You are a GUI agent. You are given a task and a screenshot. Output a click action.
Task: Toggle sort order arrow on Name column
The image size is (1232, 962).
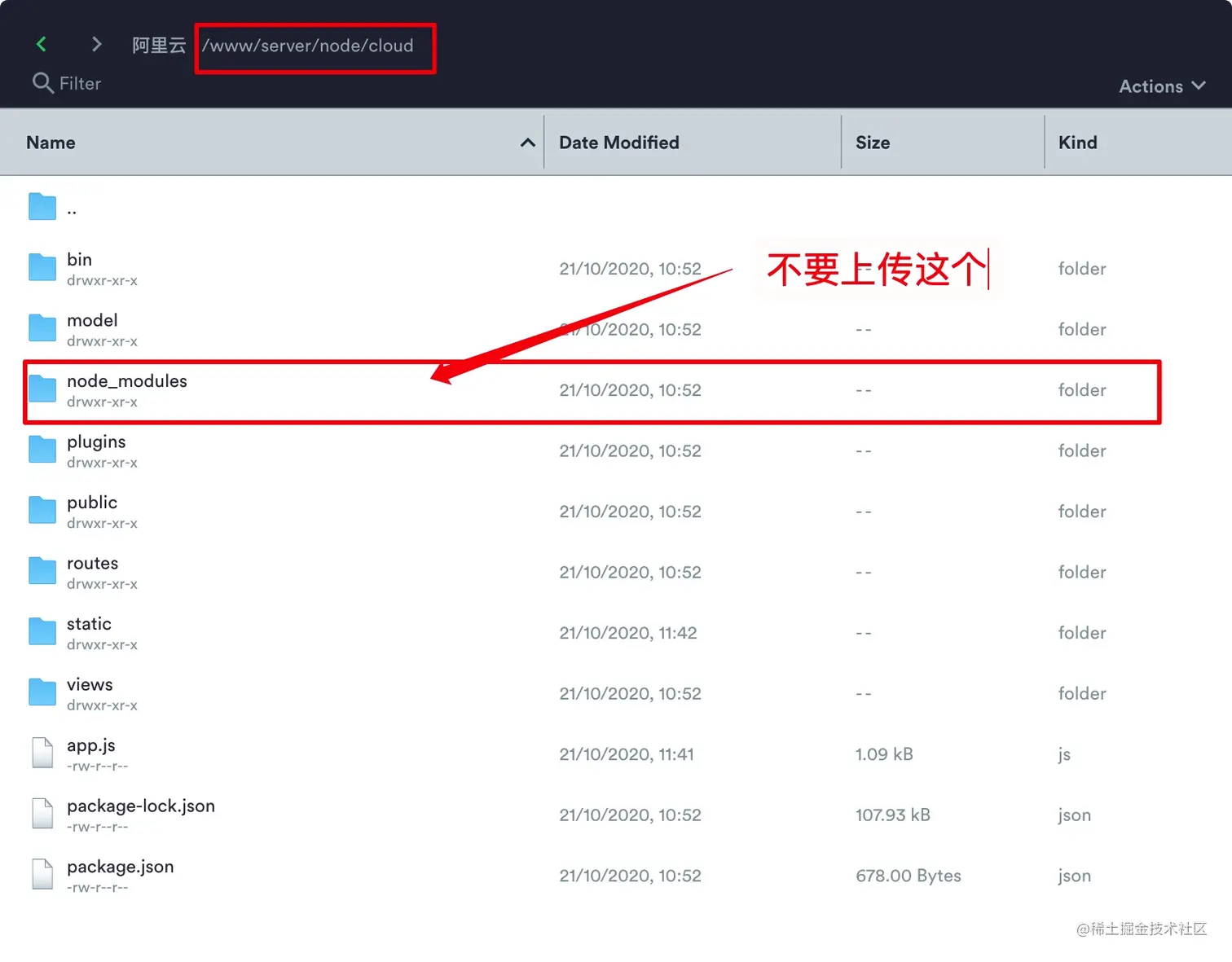pyautogui.click(x=528, y=143)
